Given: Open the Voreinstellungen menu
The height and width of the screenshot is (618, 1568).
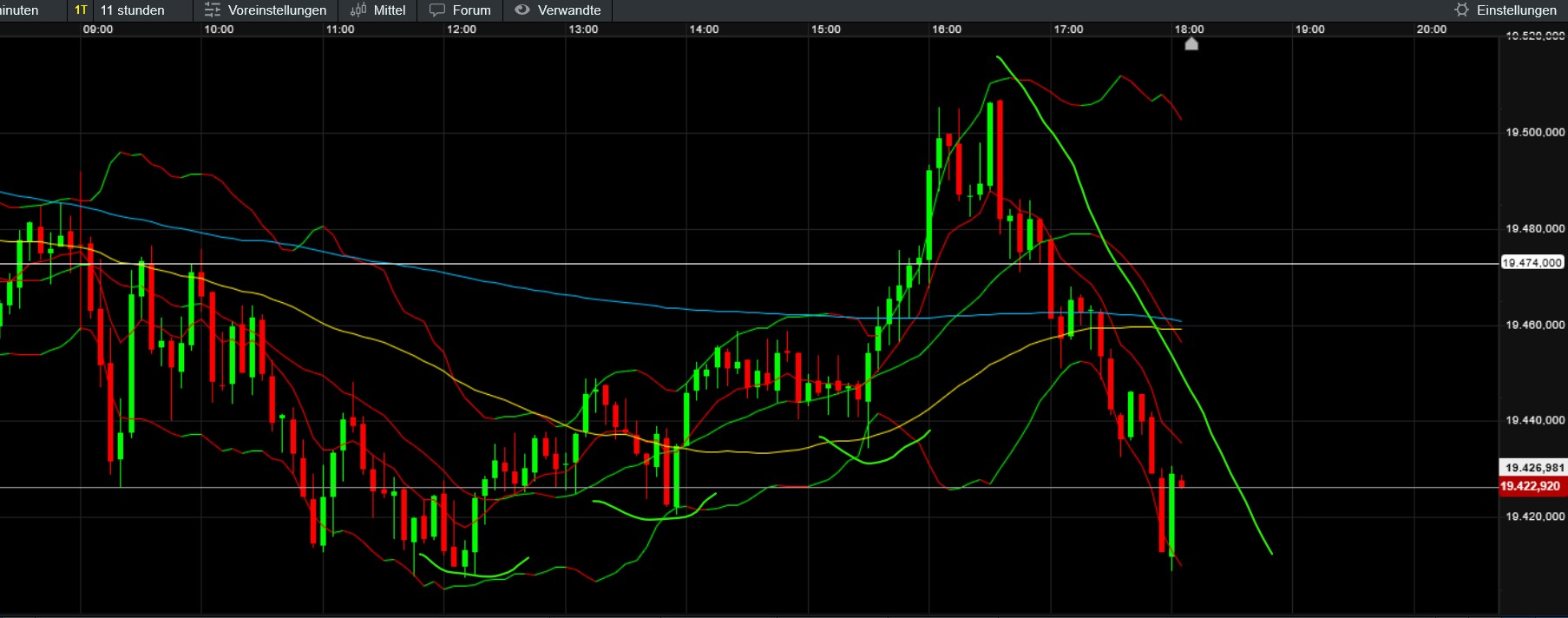Looking at the screenshot, I should tap(266, 10).
